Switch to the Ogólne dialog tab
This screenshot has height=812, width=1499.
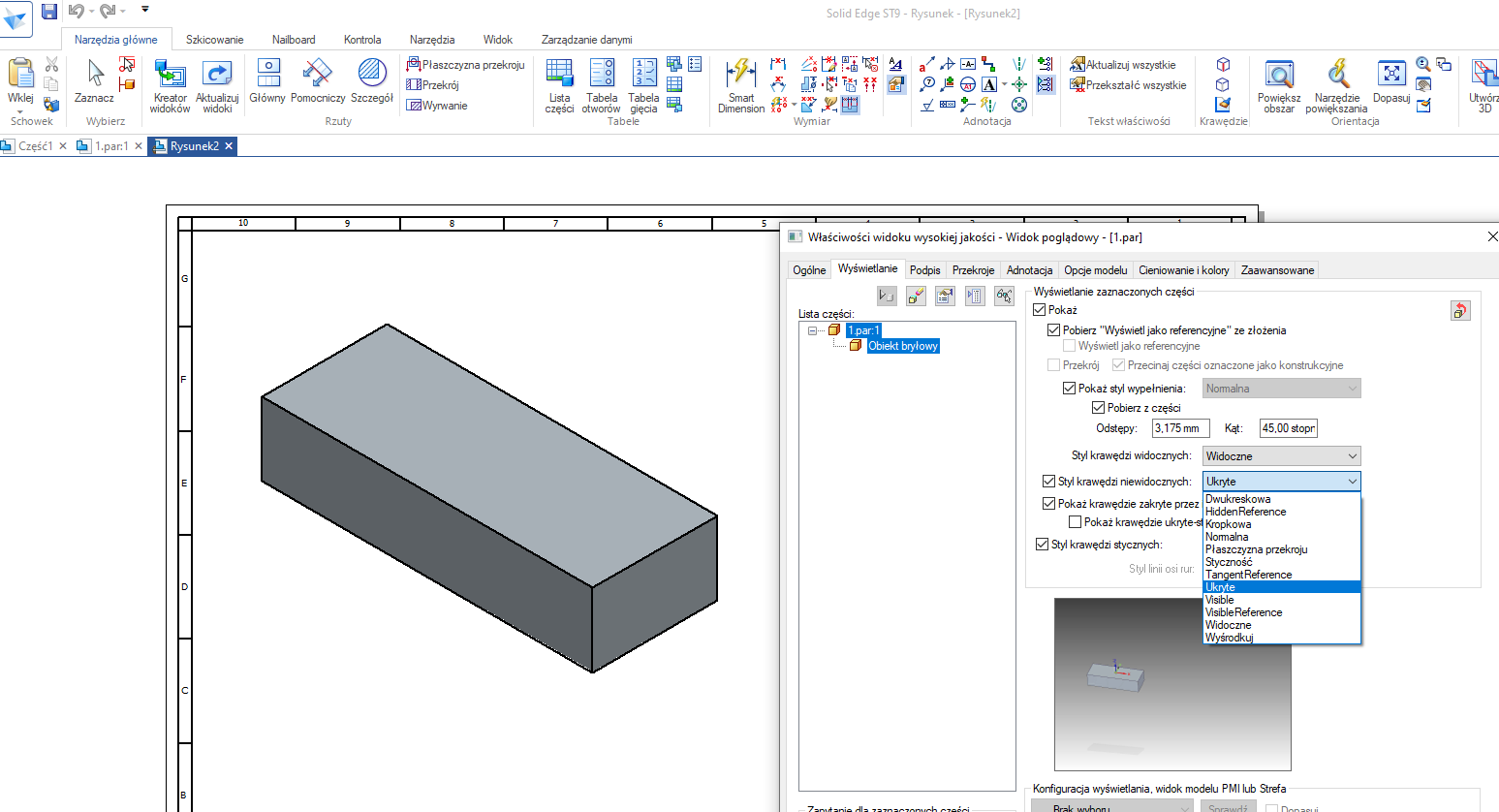(x=809, y=270)
